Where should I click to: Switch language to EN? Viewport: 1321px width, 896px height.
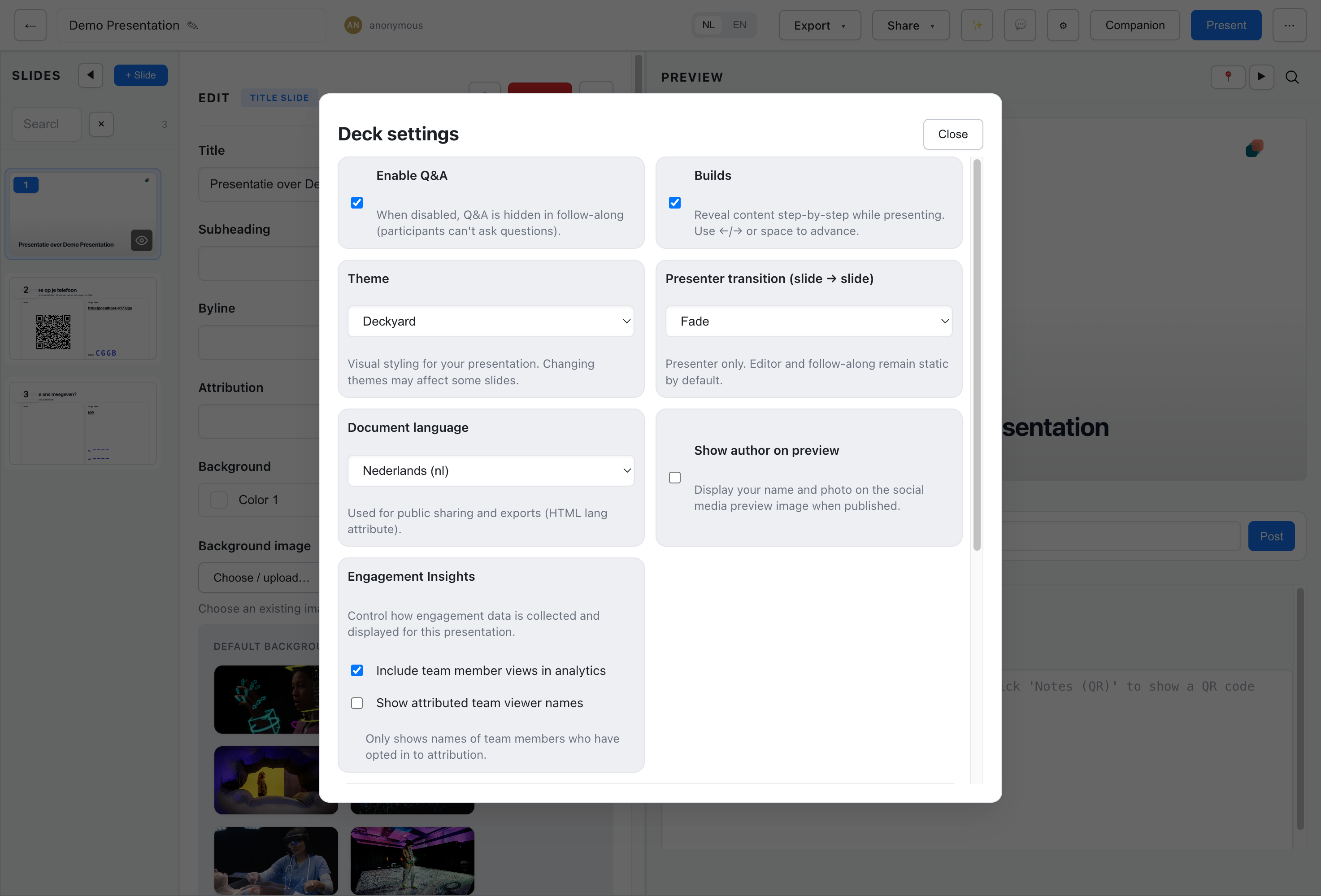(739, 25)
